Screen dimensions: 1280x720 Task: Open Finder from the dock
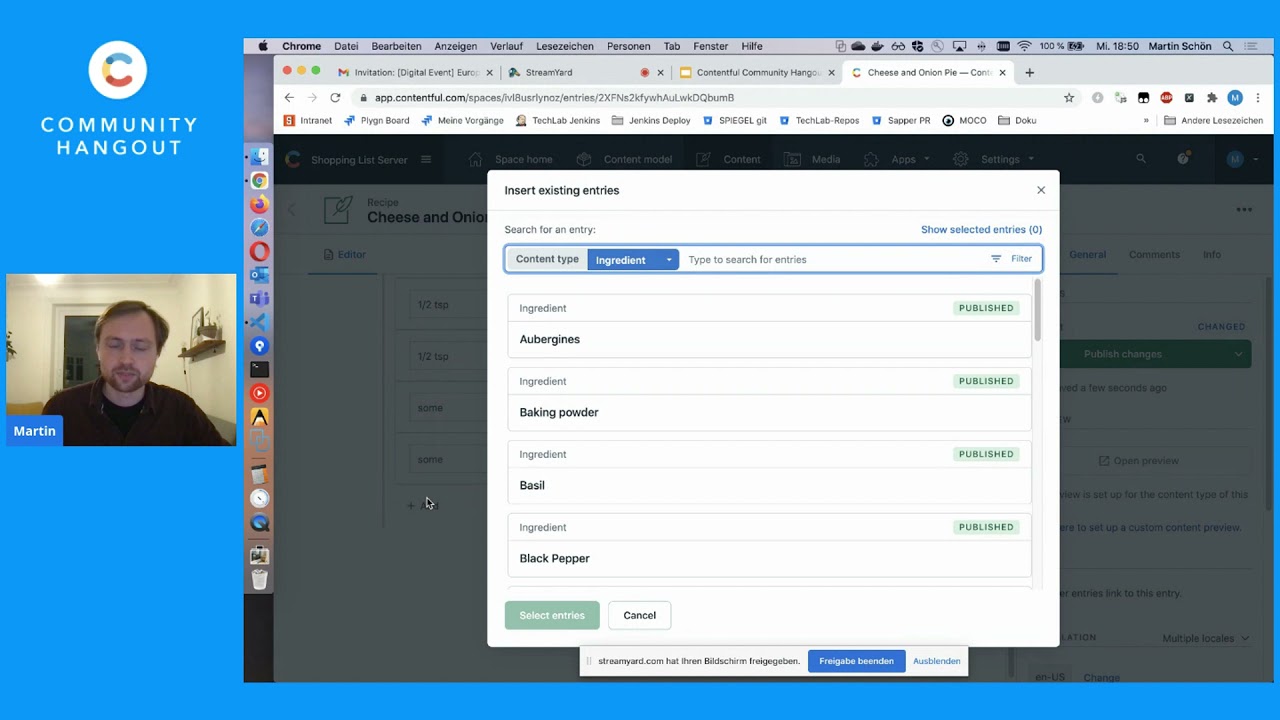tap(259, 157)
